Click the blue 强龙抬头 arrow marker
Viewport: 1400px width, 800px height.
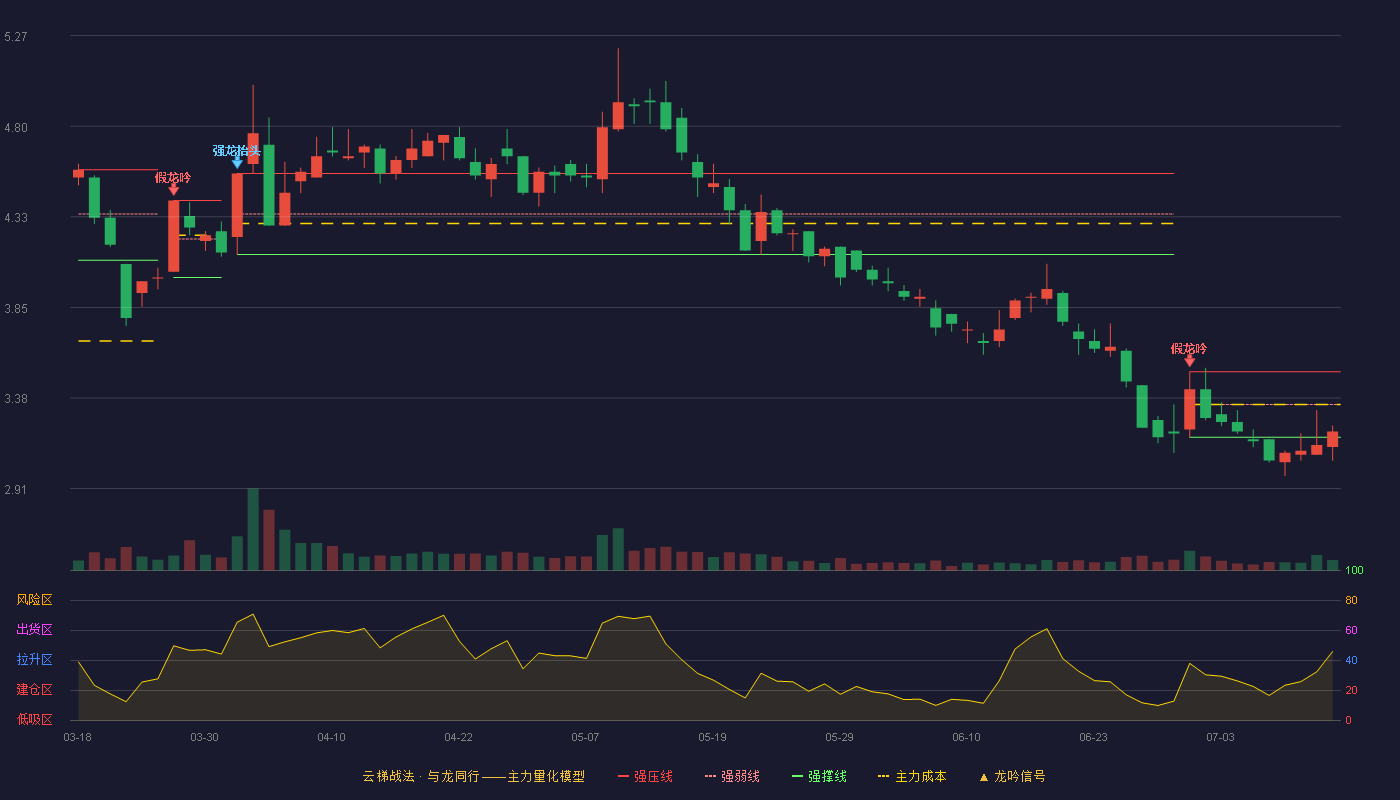point(237,161)
